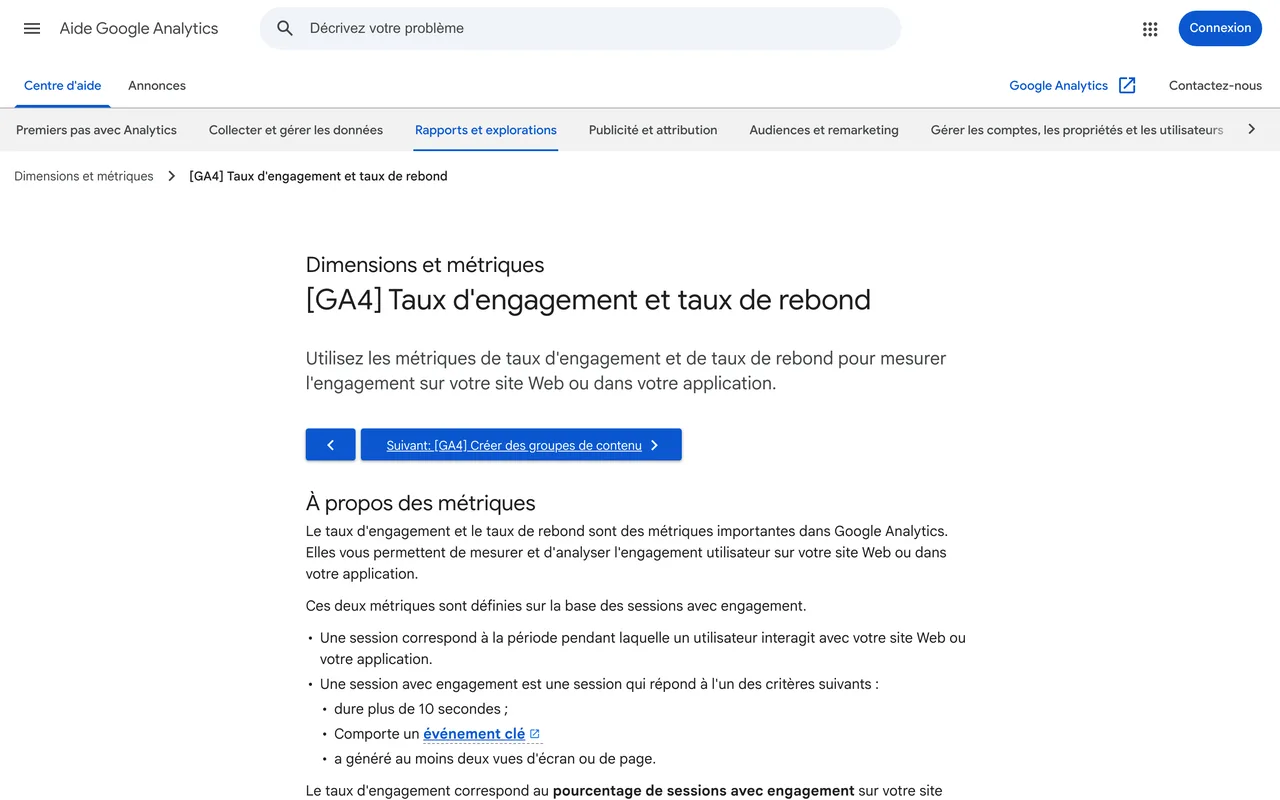Follow the événement clé link
Image resolution: width=1280 pixels, height=800 pixels.
tap(474, 734)
